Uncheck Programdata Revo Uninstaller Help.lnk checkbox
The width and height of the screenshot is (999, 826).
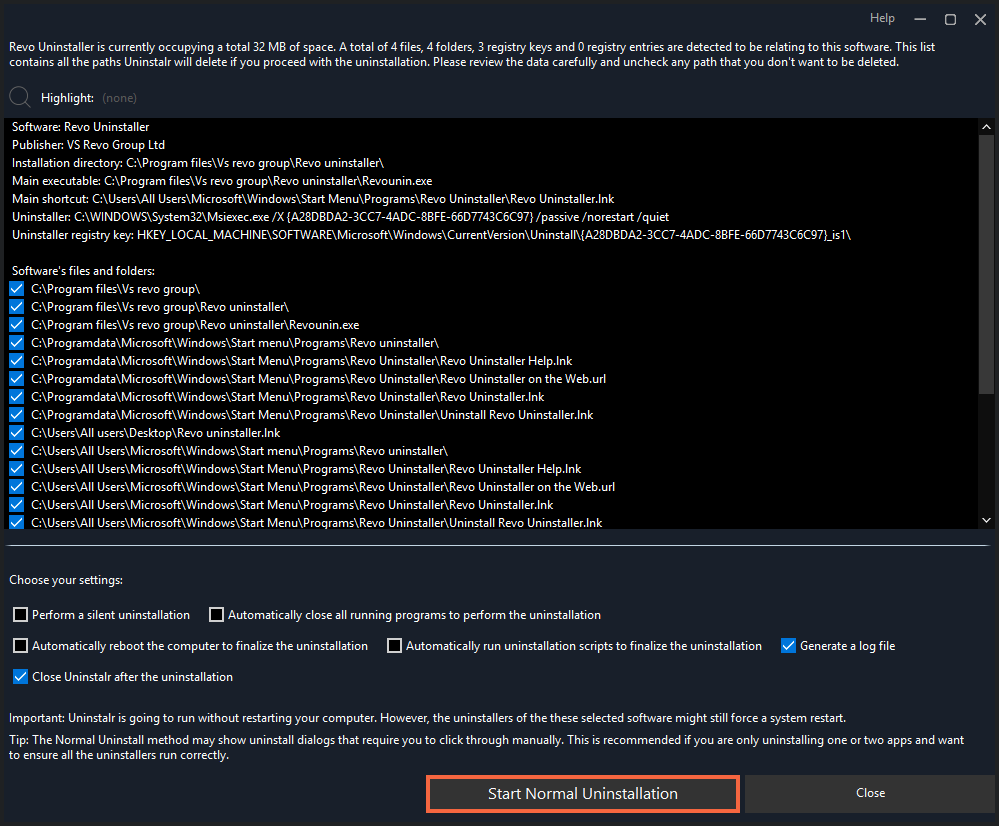[17, 361]
